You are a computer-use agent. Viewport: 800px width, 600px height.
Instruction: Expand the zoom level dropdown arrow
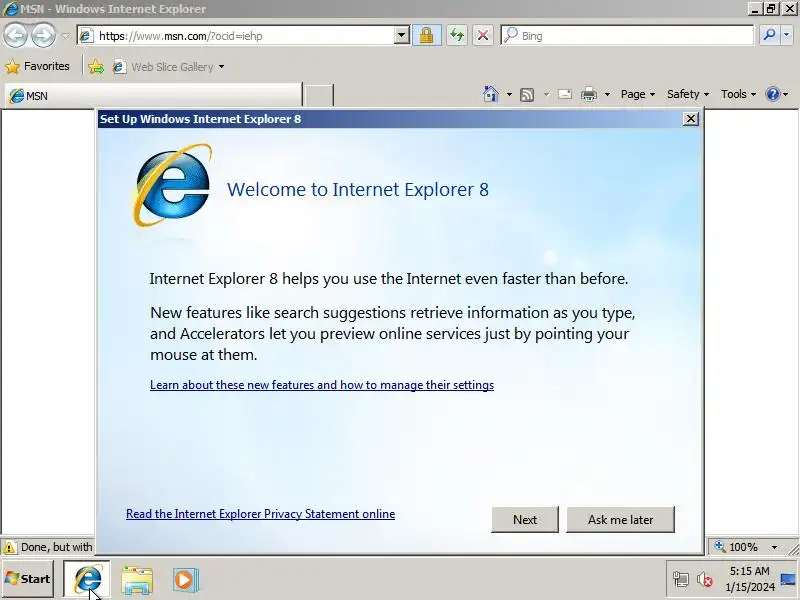(774, 547)
